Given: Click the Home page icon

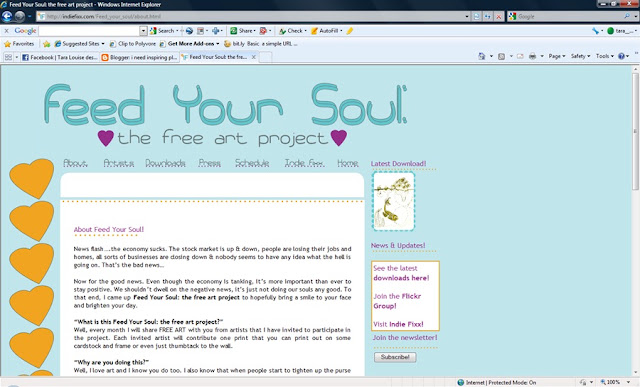Looking at the screenshot, I should (x=482, y=56).
